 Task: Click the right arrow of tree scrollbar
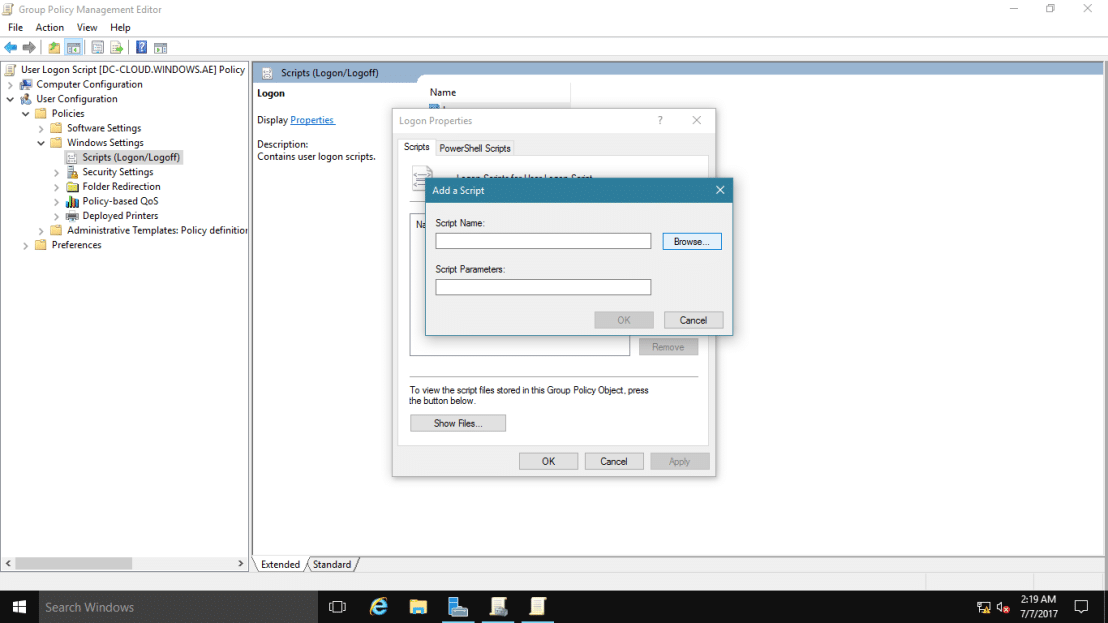point(240,564)
